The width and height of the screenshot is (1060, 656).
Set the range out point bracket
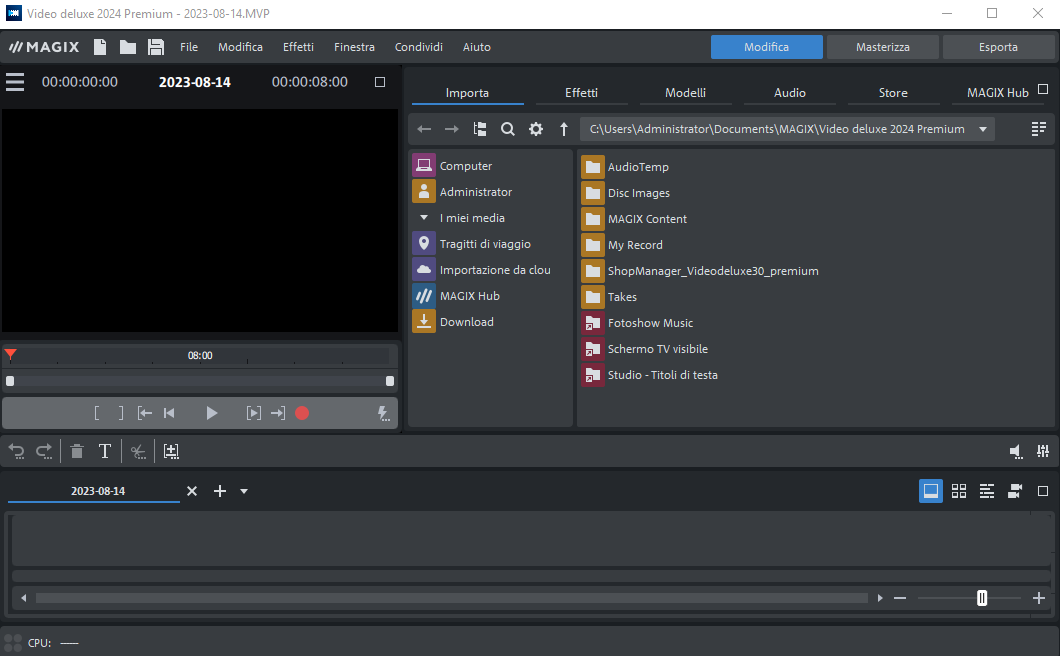click(121, 413)
